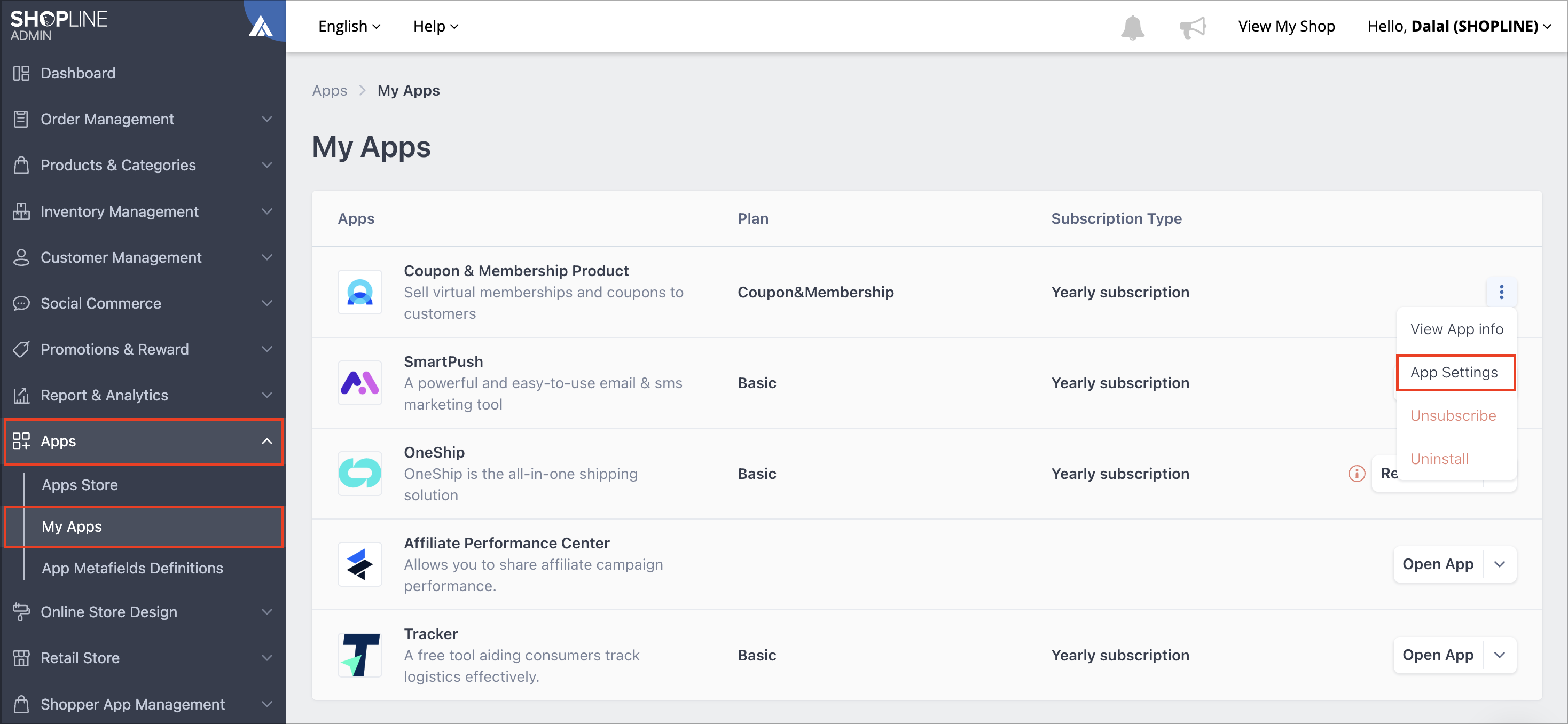Expand the Order Management chevron
The width and height of the screenshot is (1568, 724).
(x=266, y=119)
